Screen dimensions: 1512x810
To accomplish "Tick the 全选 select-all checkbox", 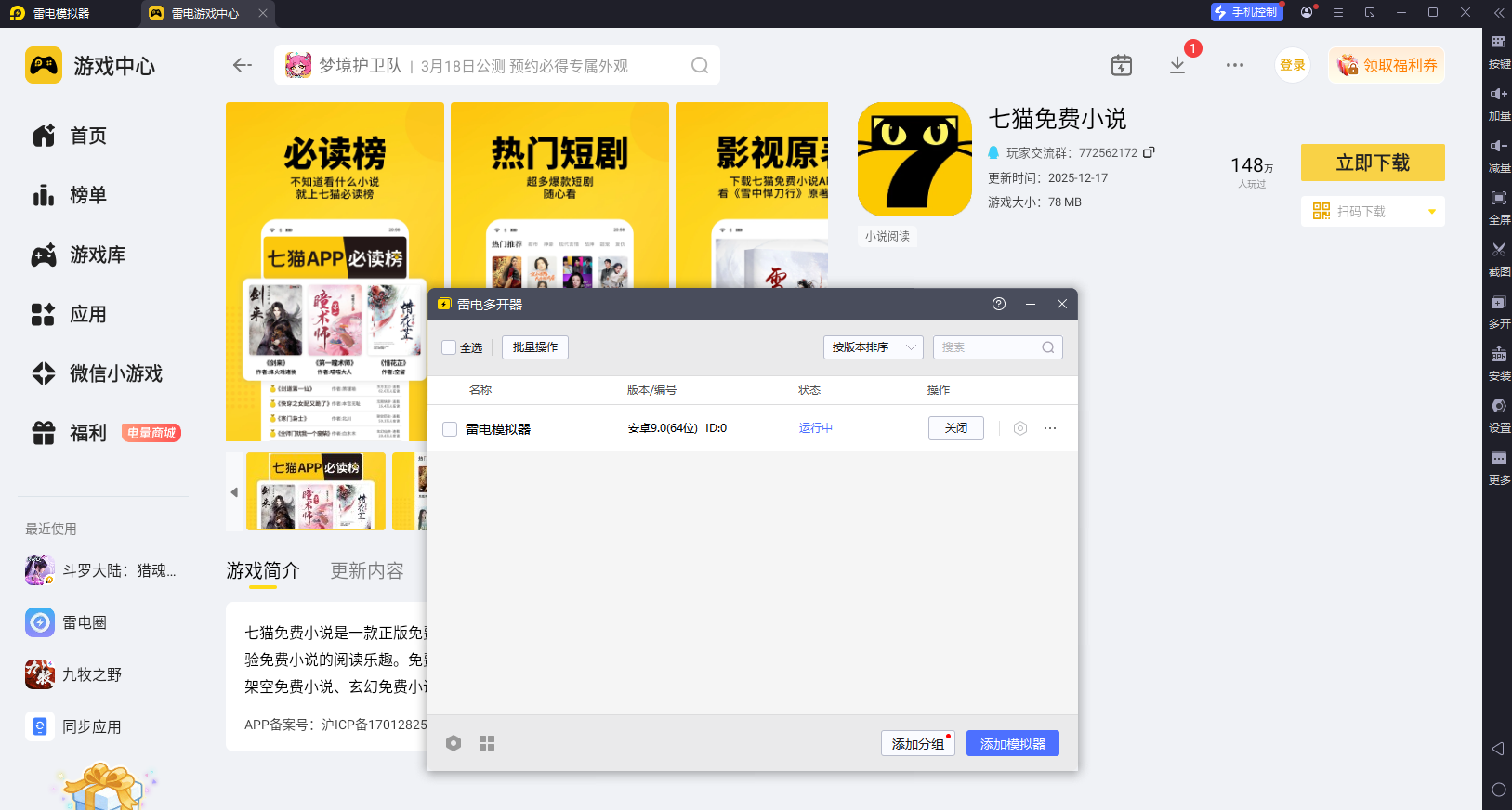I will 450,347.
